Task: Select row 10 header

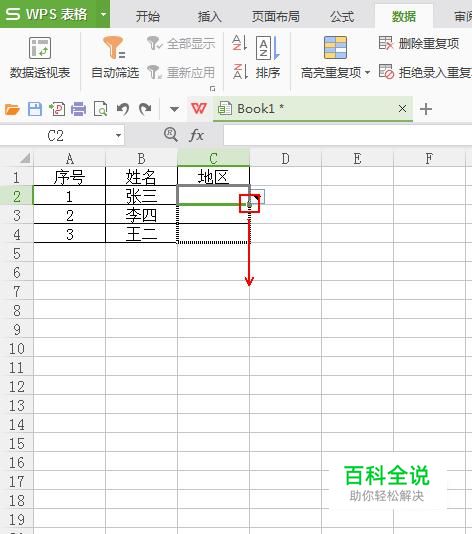Action: tap(16, 348)
